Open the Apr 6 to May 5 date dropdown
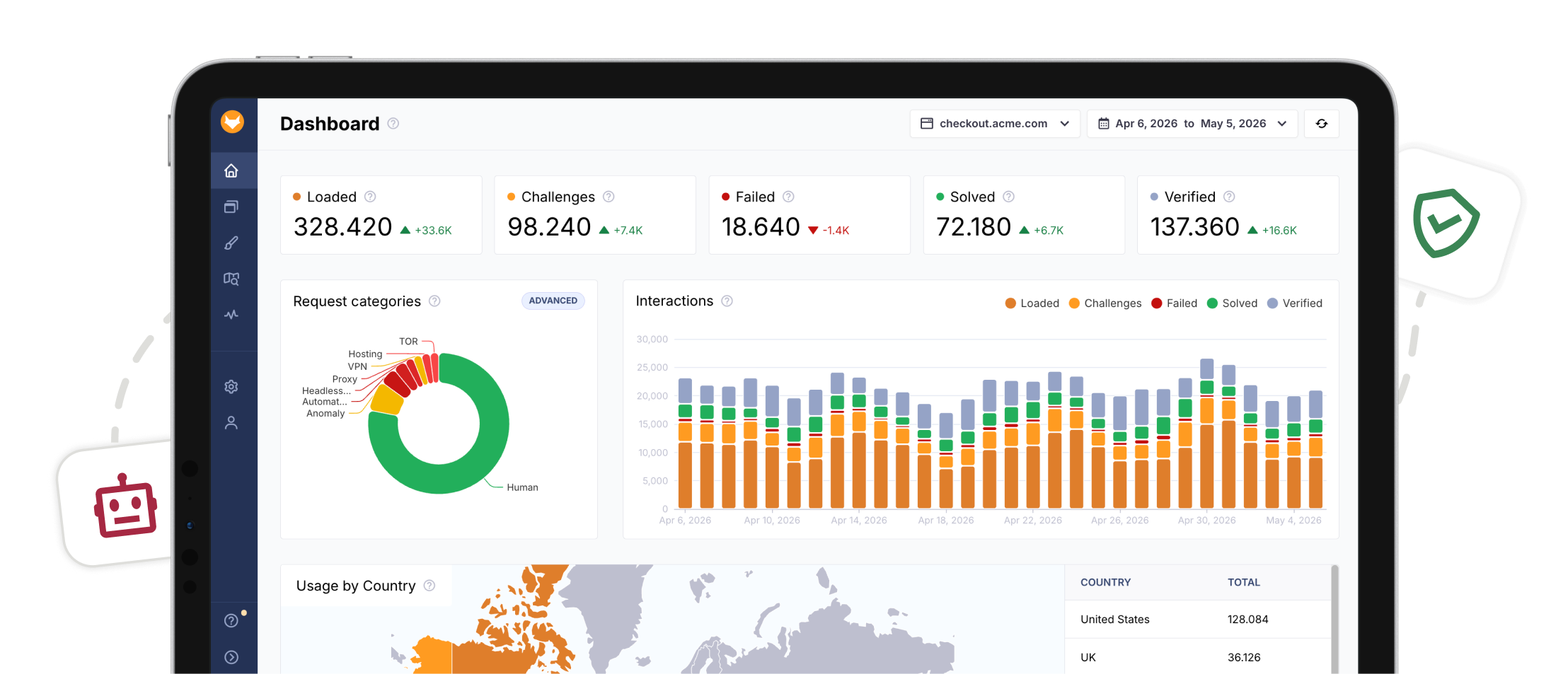 pos(1192,124)
